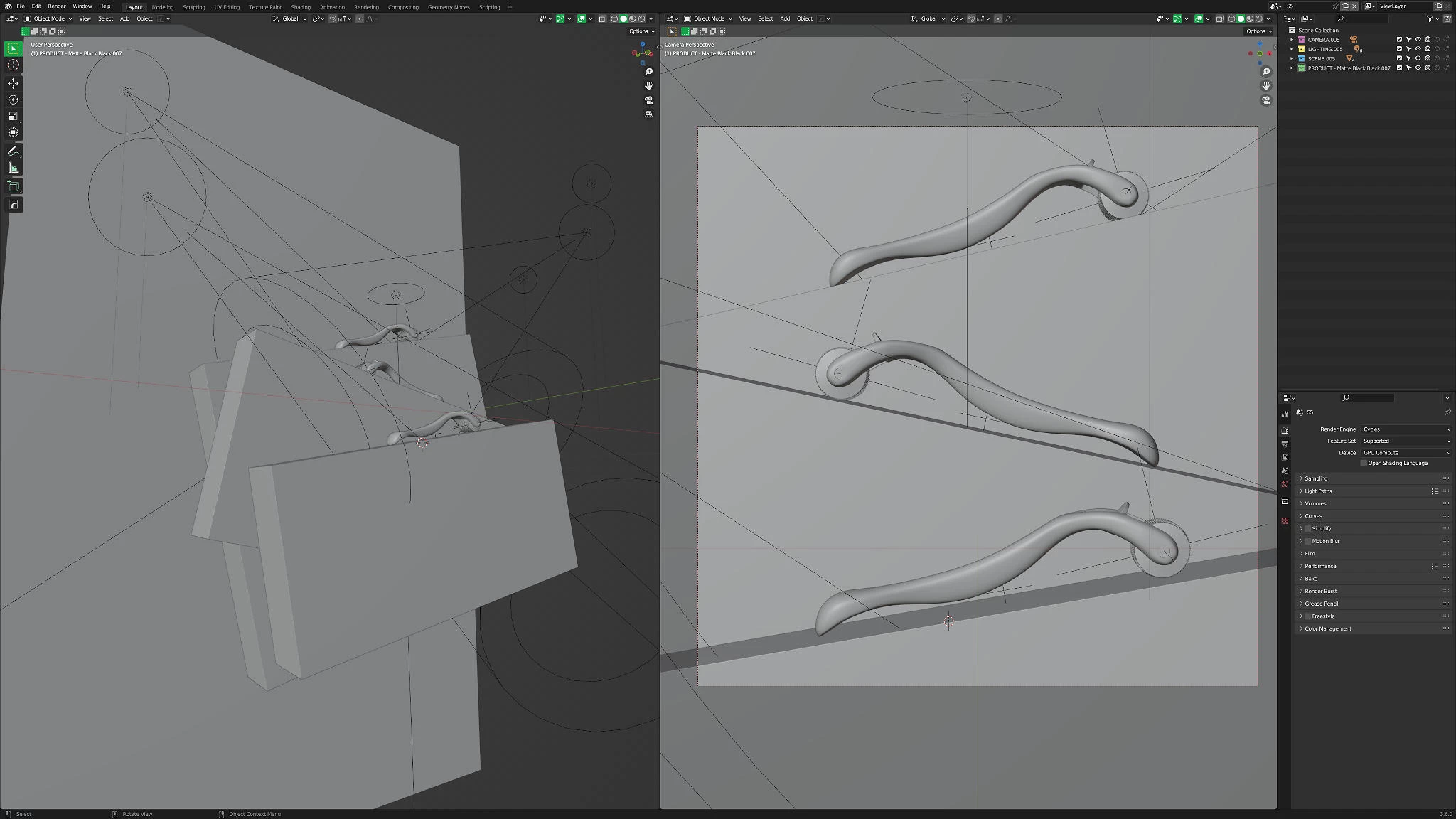Open the World properties tab icon

[x=1285, y=484]
